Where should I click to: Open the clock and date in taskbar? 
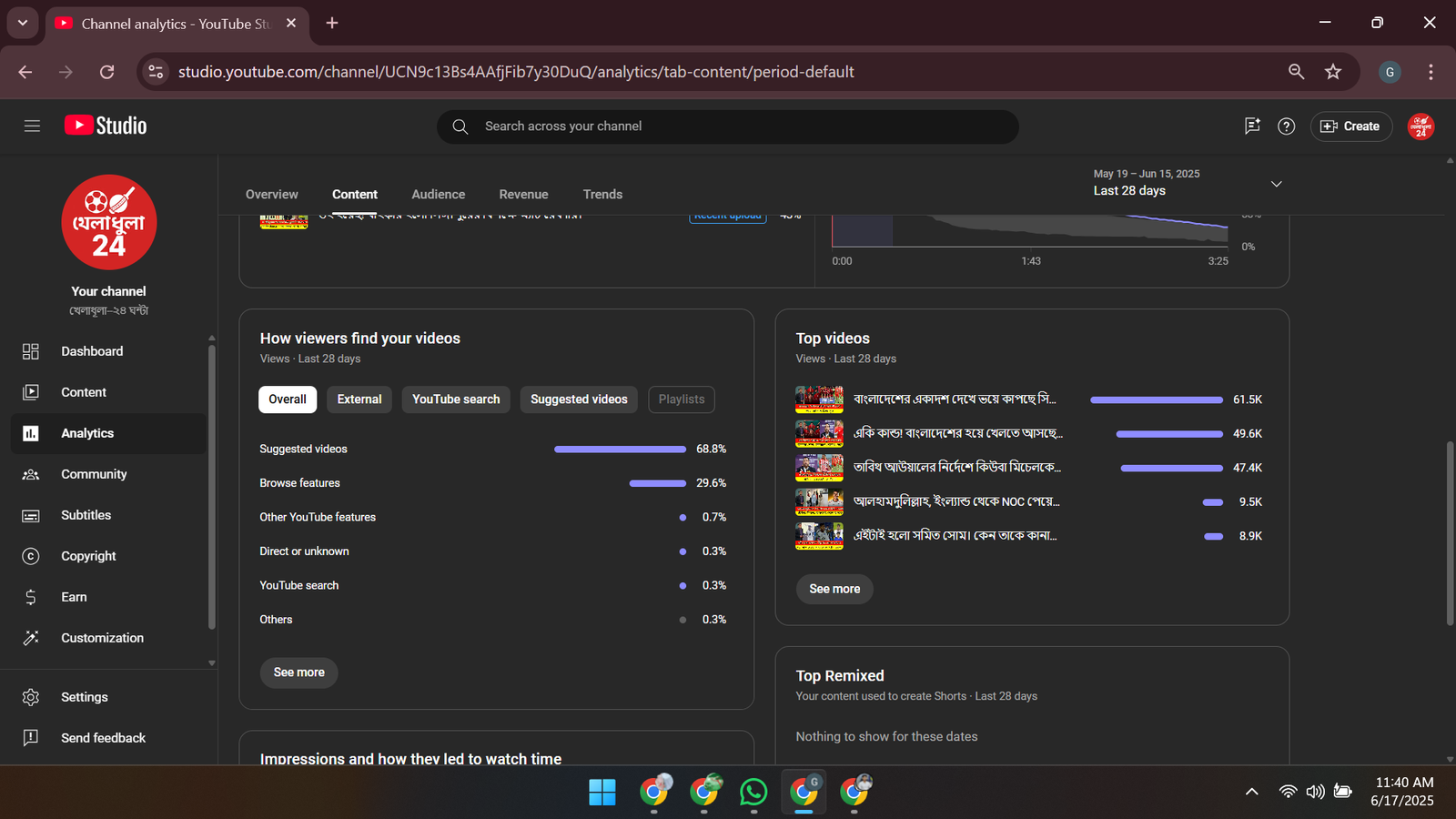point(1403,792)
